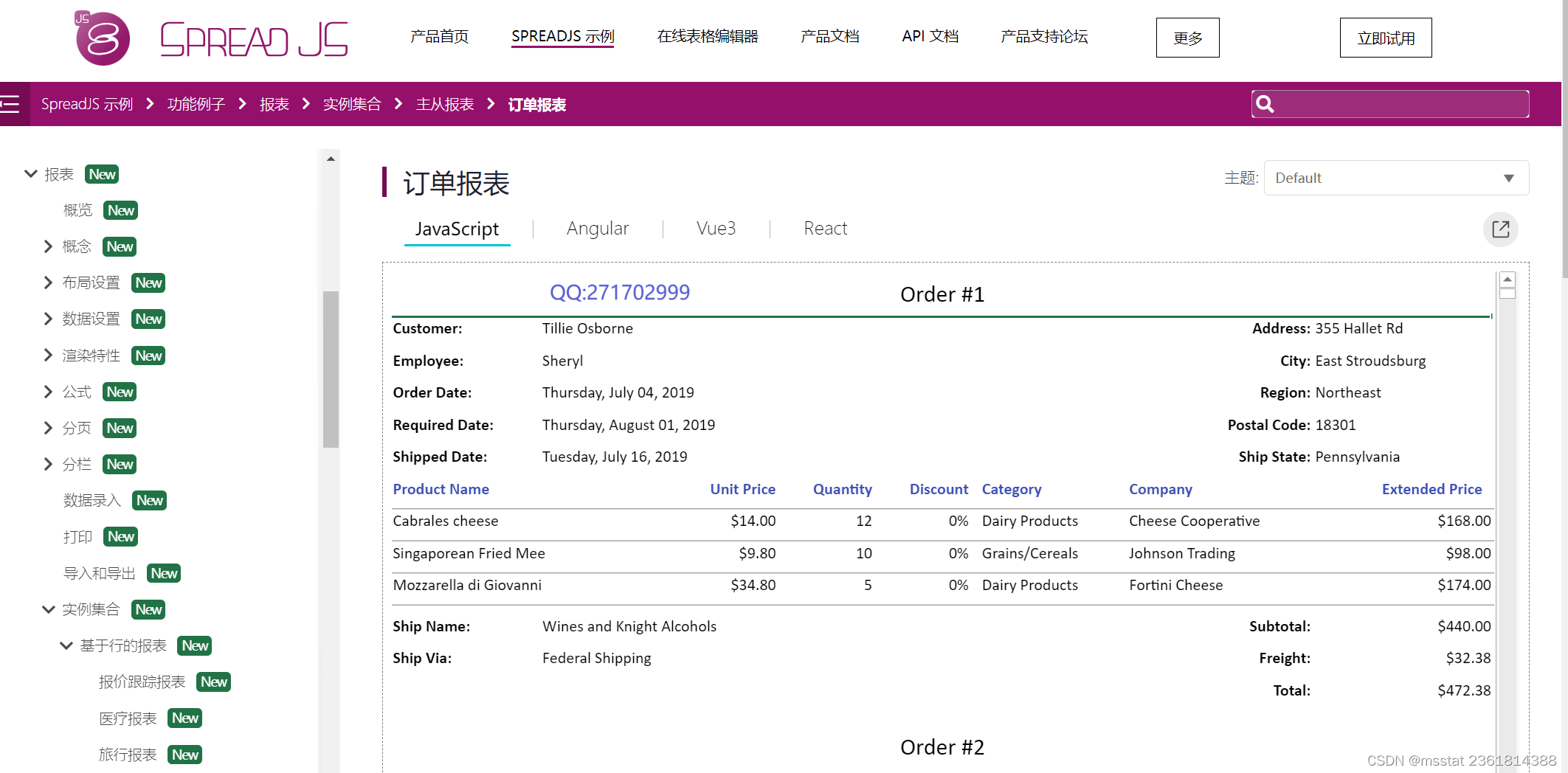Open 产品支持论坛 navigation item
Viewport: 1568px width, 773px height.
[x=1044, y=36]
